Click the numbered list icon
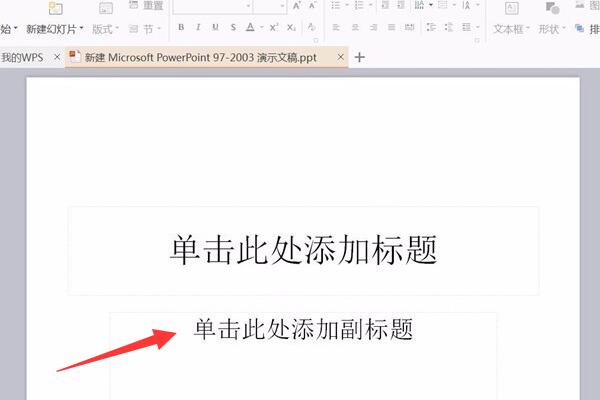Viewport: 600px width, 400px height. pyautogui.click(x=359, y=5)
